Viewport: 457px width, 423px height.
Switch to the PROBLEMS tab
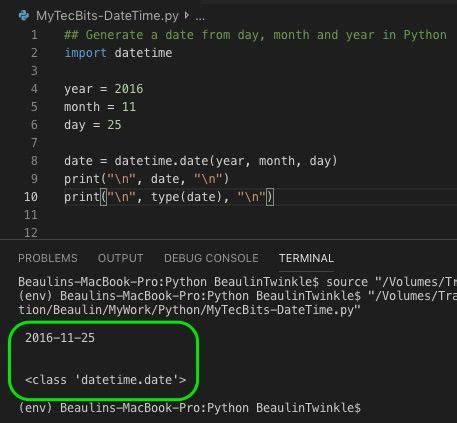[x=48, y=258]
